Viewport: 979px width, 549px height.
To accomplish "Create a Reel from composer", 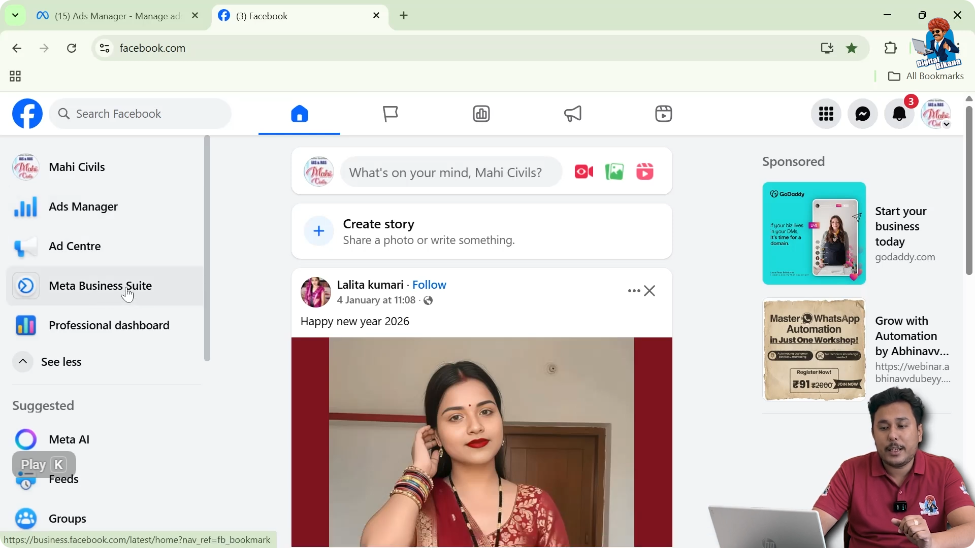I will click(645, 172).
